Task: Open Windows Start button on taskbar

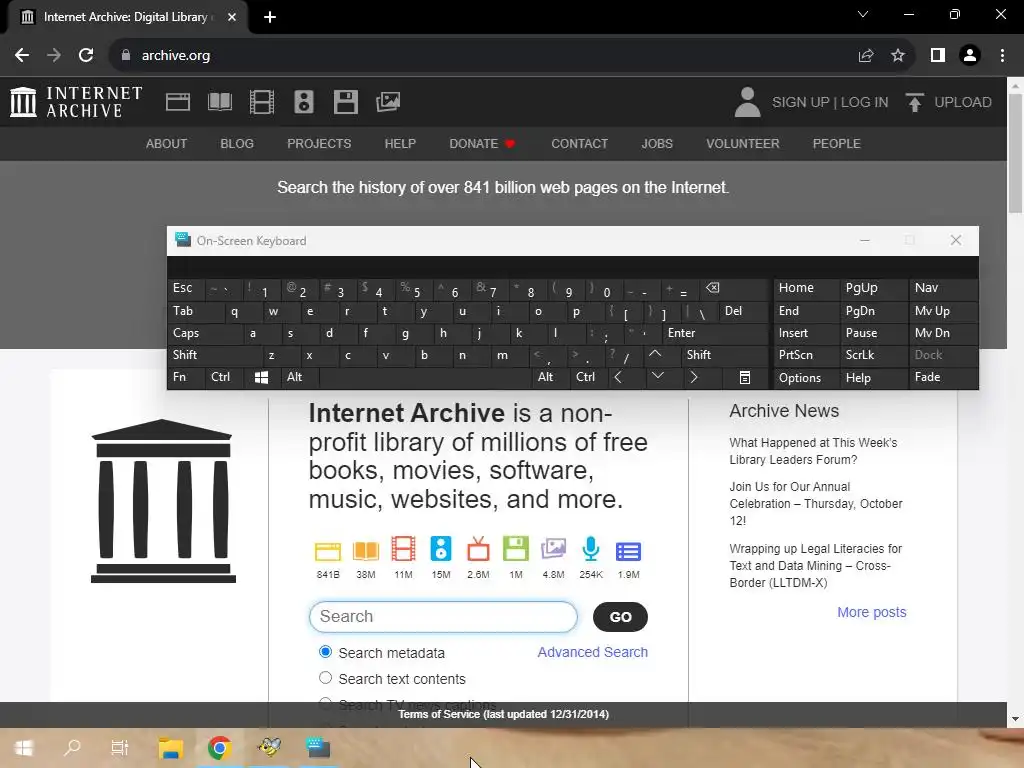Action: click(x=24, y=747)
